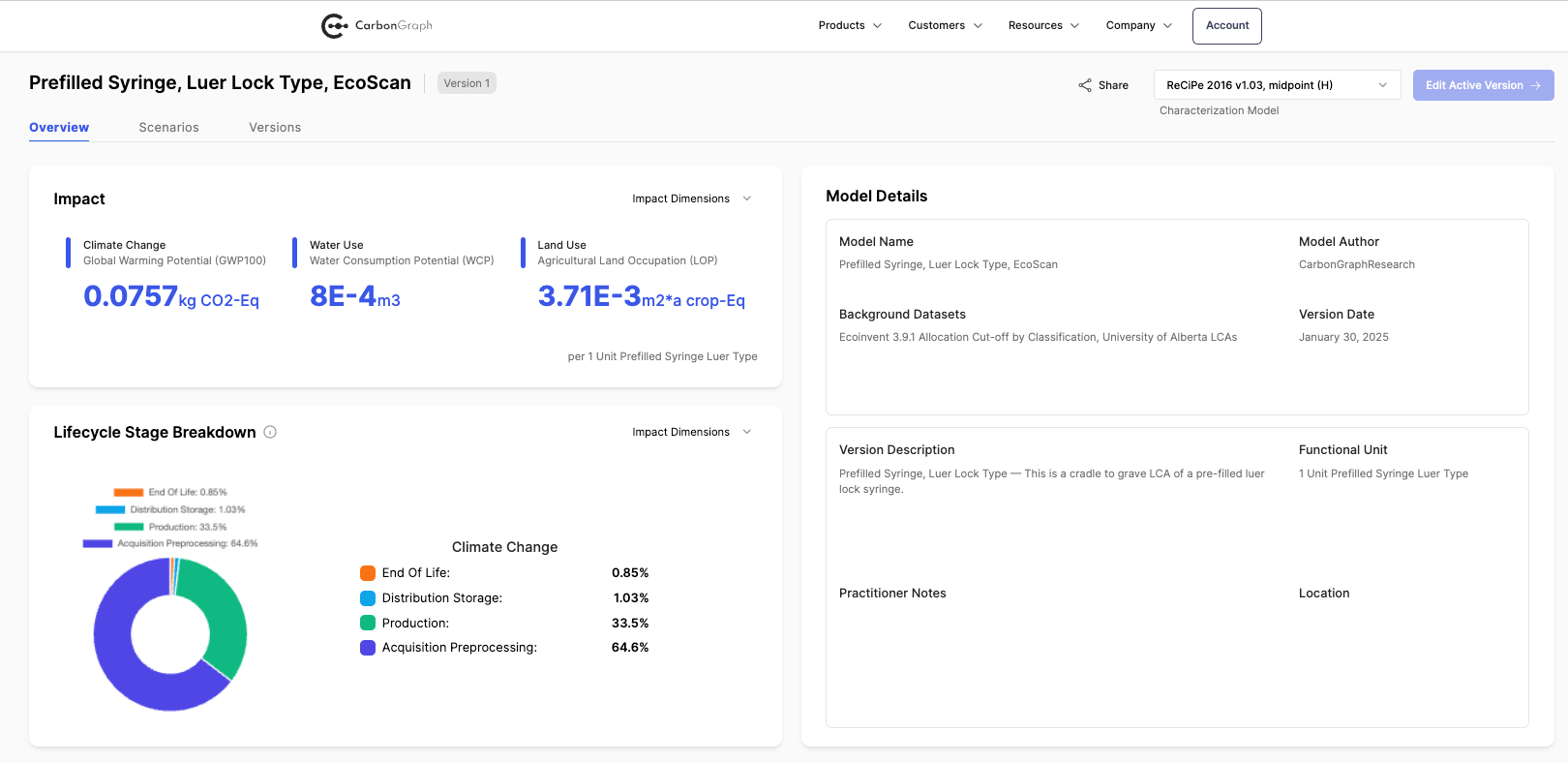
Task: Expand Impact Dimensions in the Impact card
Action: pyautogui.click(x=691, y=198)
